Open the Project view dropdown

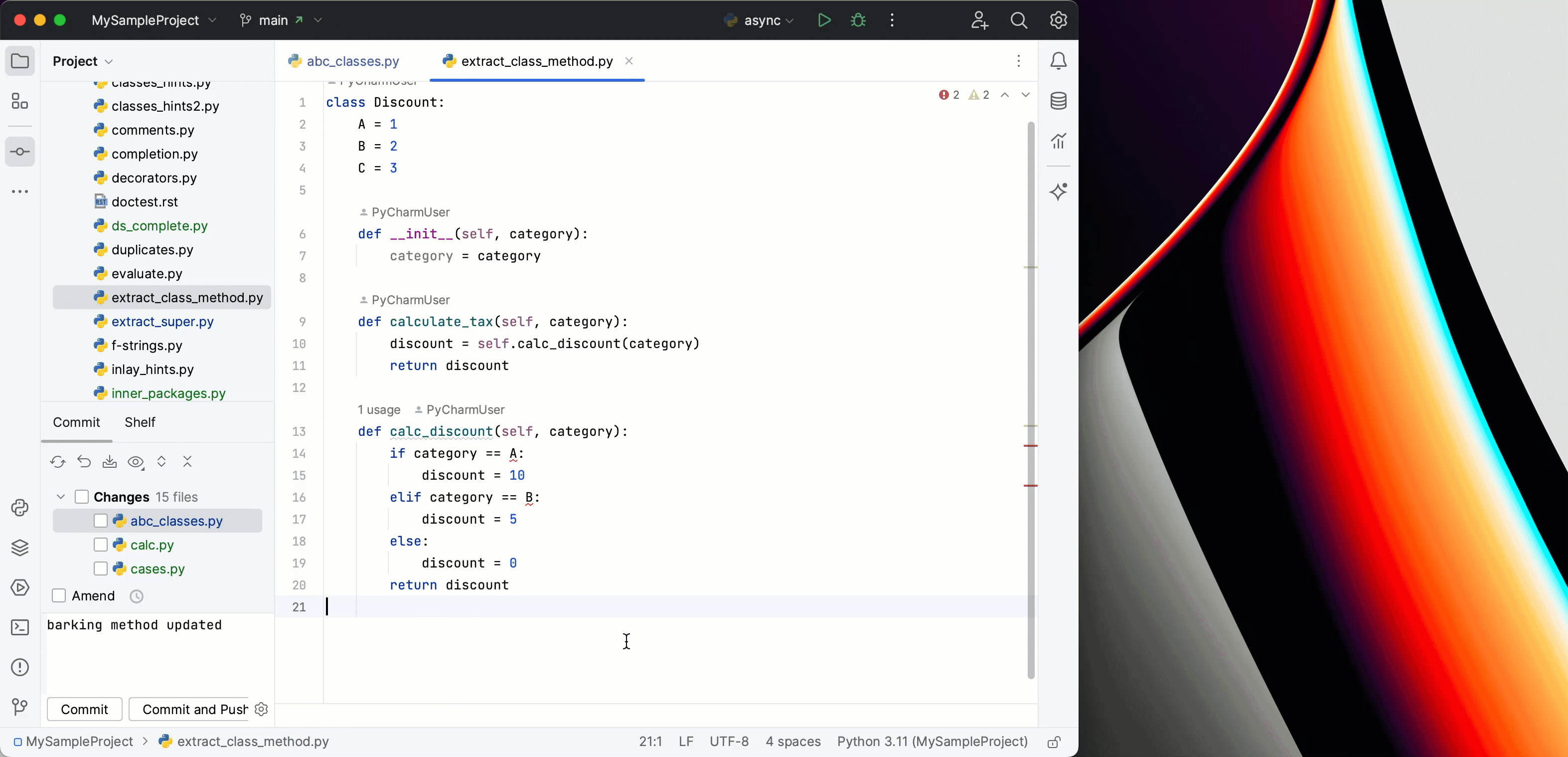83,61
